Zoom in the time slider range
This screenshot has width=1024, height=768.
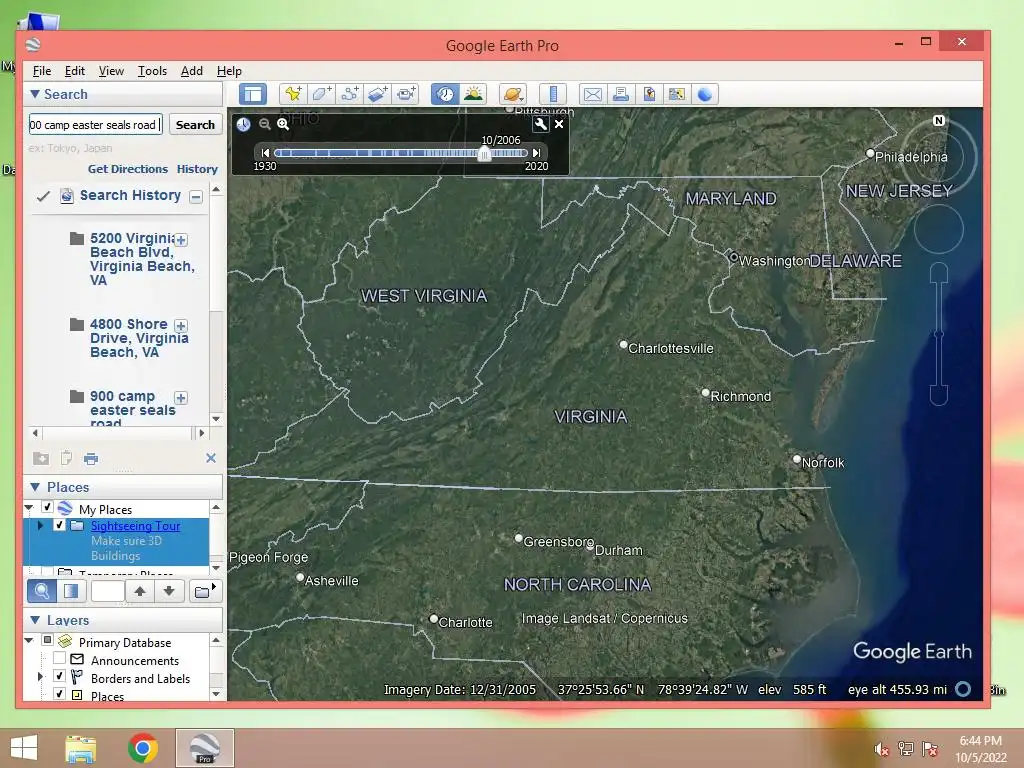(283, 124)
